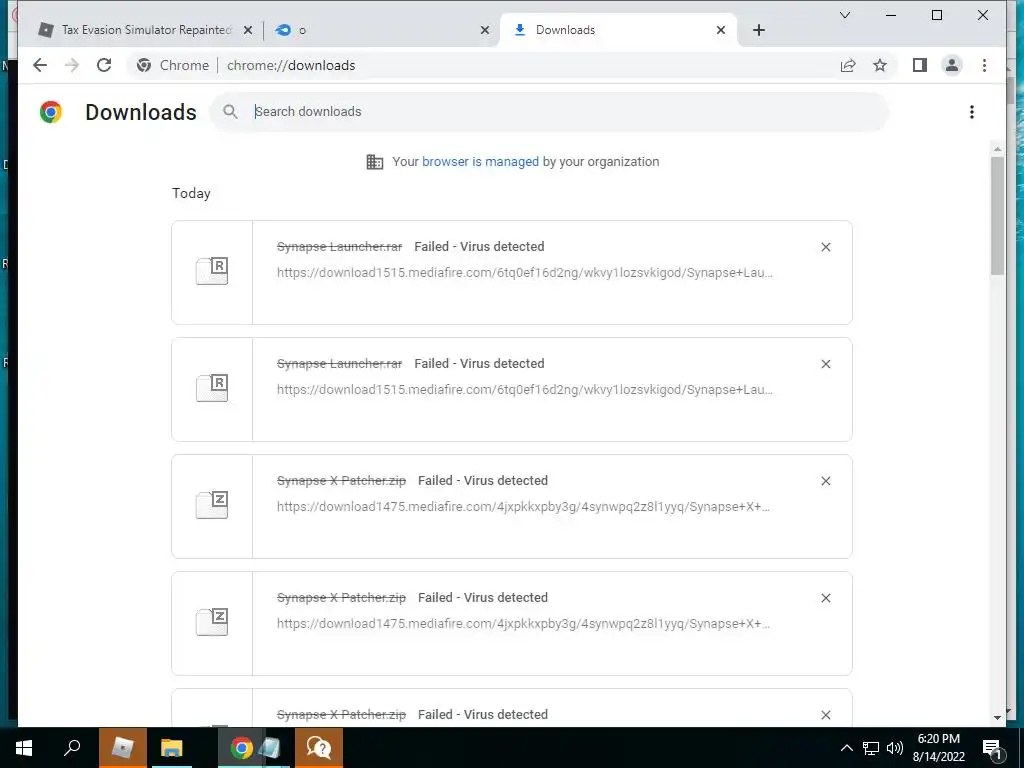Image resolution: width=1024 pixels, height=768 pixels.
Task: Open the Chrome three-dot menu in the toolbar
Action: (x=984, y=65)
